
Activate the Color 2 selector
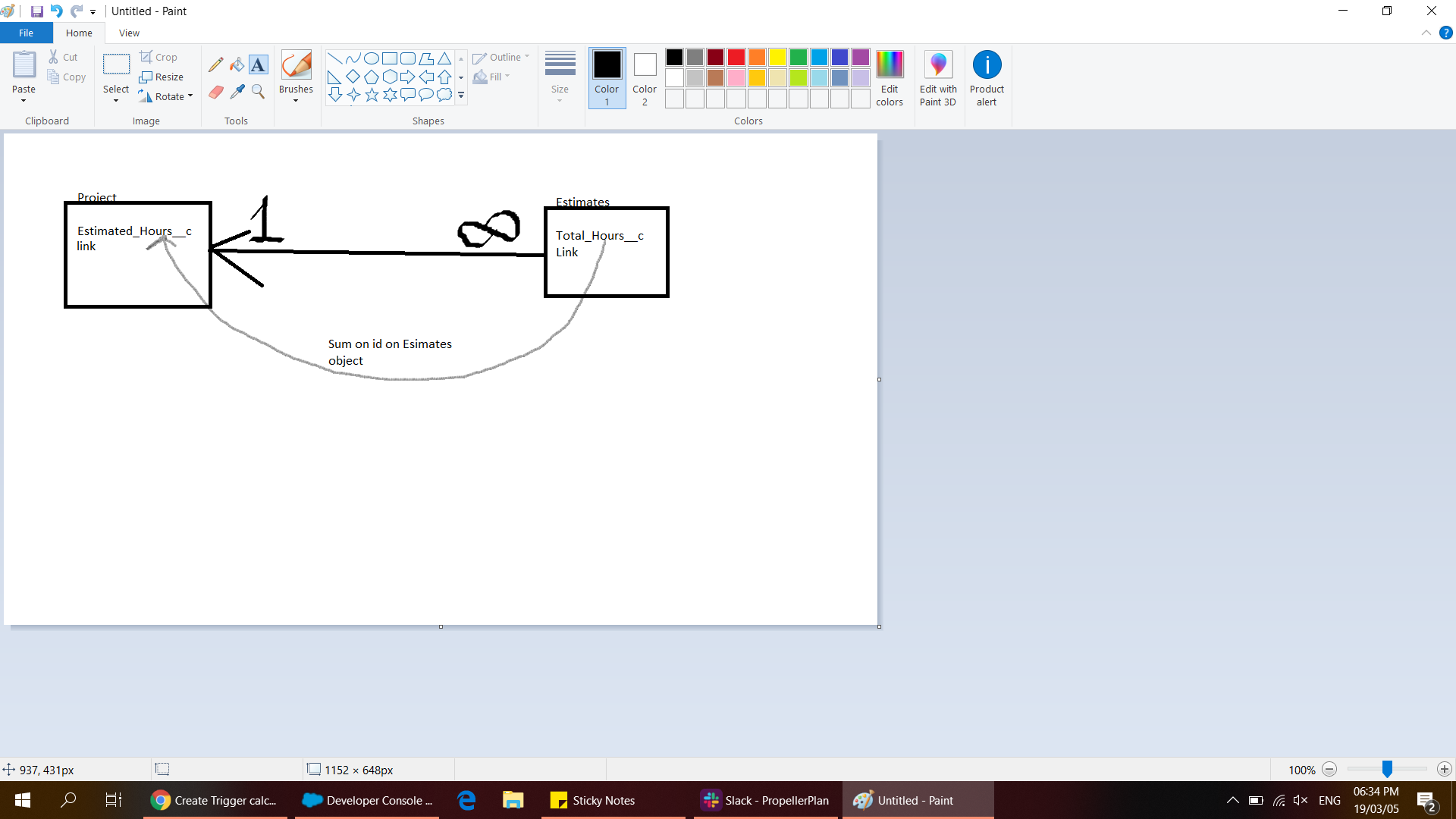coord(645,79)
